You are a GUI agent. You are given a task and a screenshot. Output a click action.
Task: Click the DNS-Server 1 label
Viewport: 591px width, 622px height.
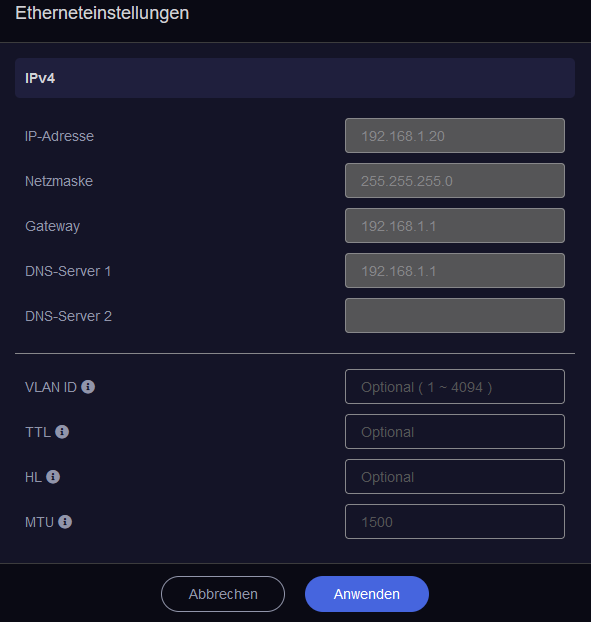coord(68,271)
